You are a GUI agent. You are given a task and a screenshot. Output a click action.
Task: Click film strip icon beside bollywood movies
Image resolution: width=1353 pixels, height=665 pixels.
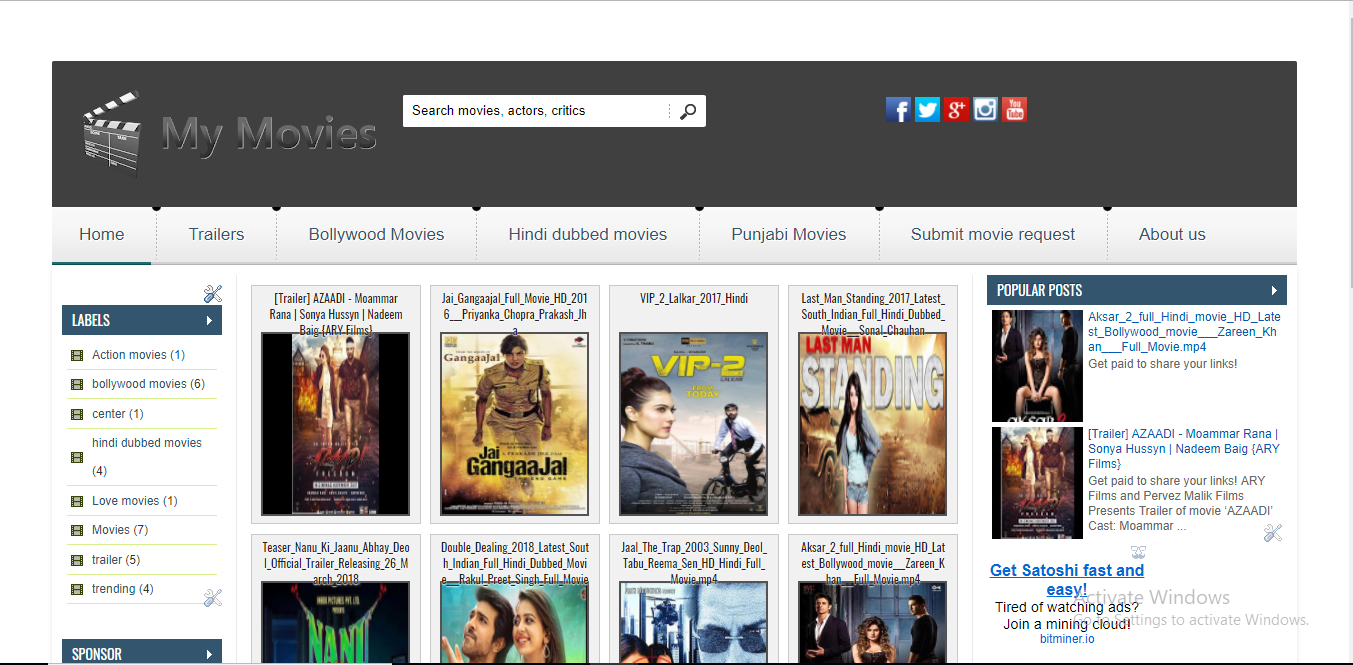pos(77,384)
